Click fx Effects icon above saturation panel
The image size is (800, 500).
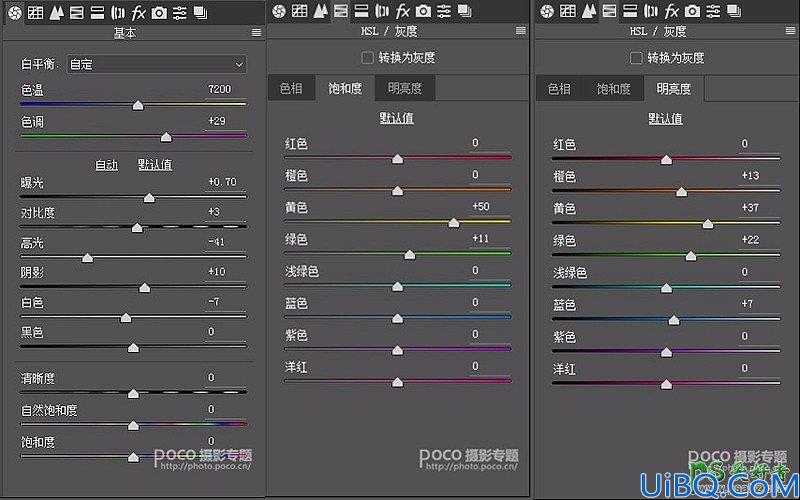pyautogui.click(x=403, y=11)
